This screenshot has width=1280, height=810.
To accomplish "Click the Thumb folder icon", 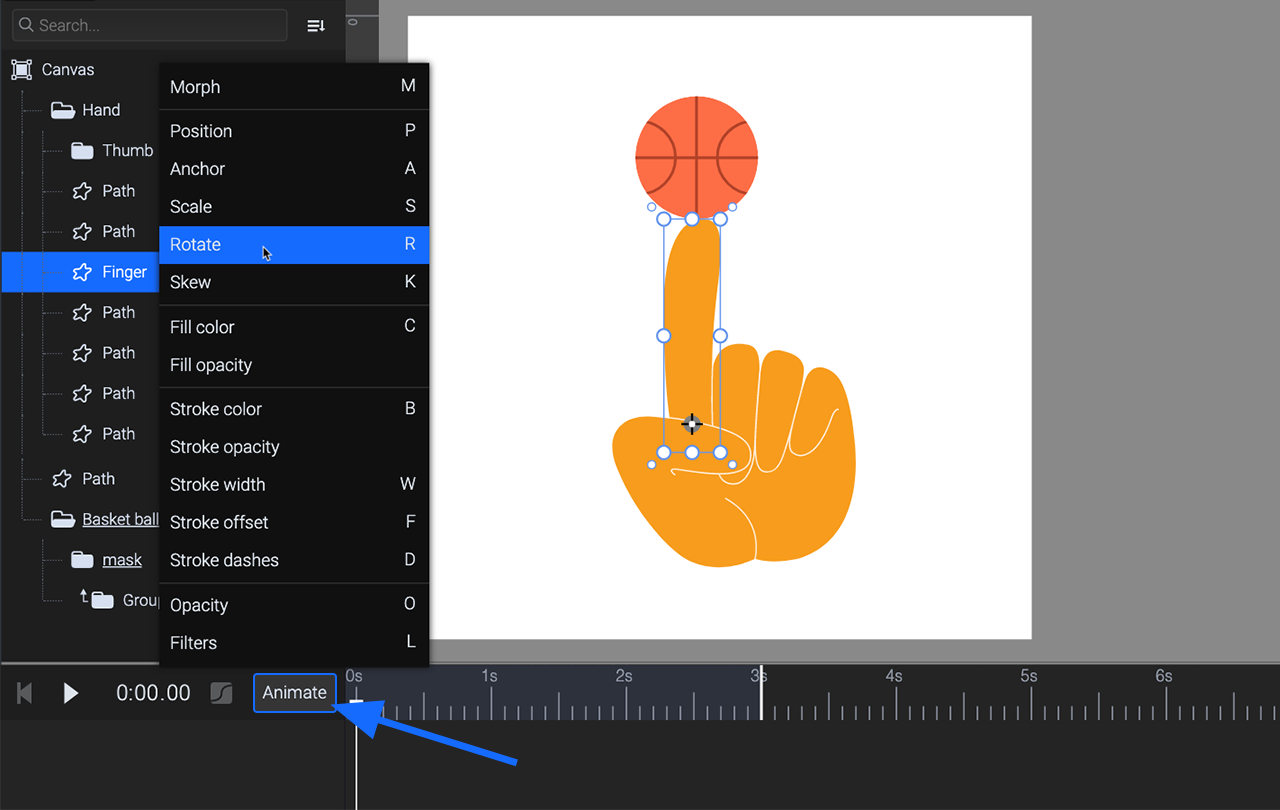I will click(x=82, y=151).
